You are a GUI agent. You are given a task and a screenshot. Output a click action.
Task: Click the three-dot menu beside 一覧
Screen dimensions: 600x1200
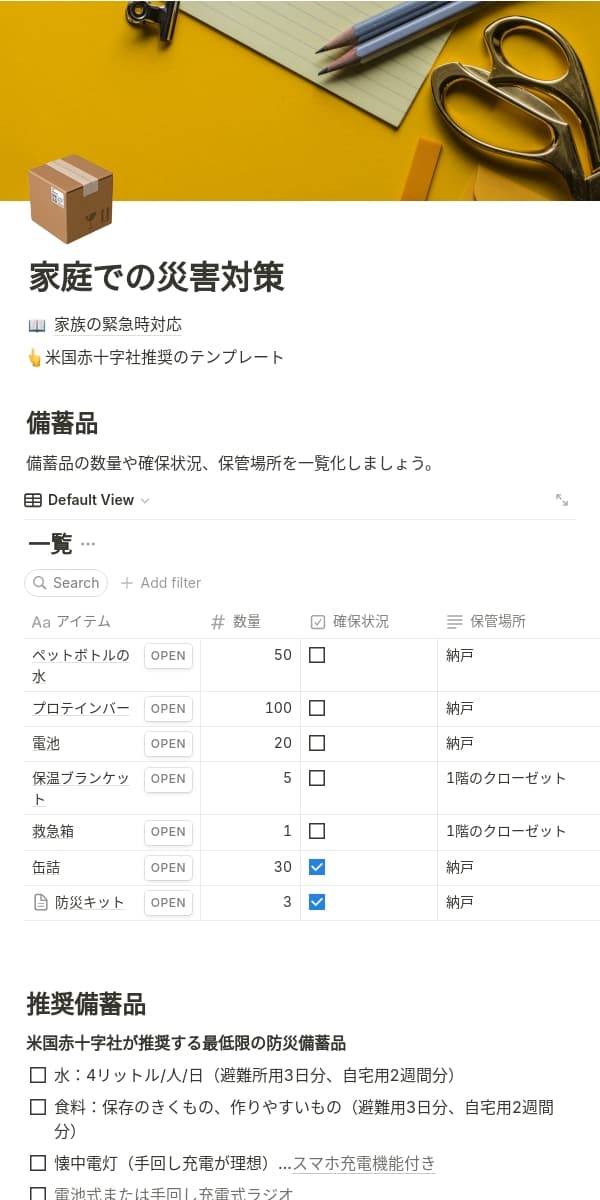[88, 544]
